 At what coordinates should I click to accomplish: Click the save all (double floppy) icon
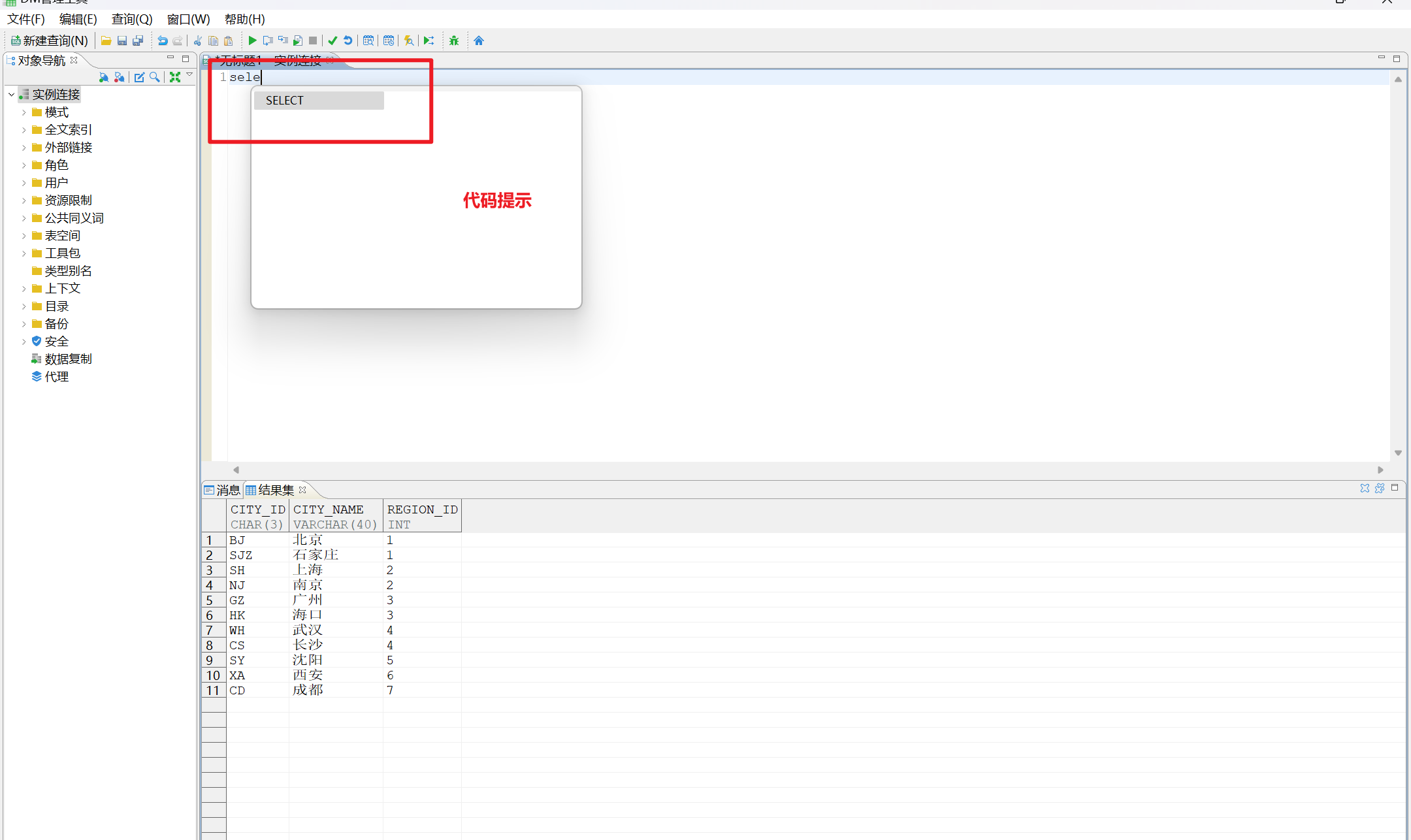138,40
